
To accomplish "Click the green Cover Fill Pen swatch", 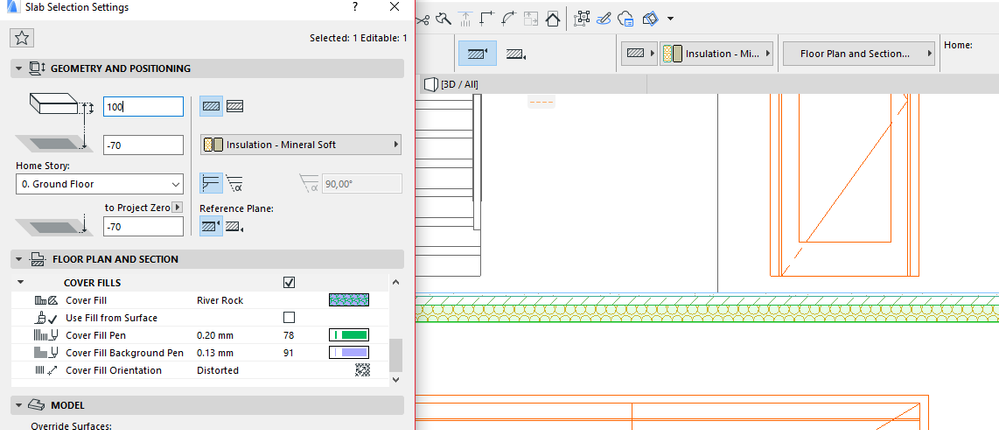I will tap(349, 335).
